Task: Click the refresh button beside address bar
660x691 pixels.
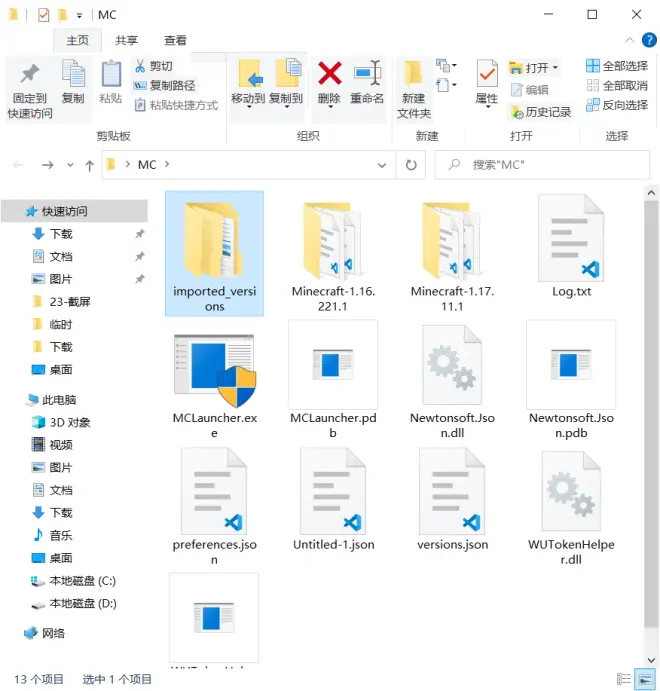Action: 411,165
